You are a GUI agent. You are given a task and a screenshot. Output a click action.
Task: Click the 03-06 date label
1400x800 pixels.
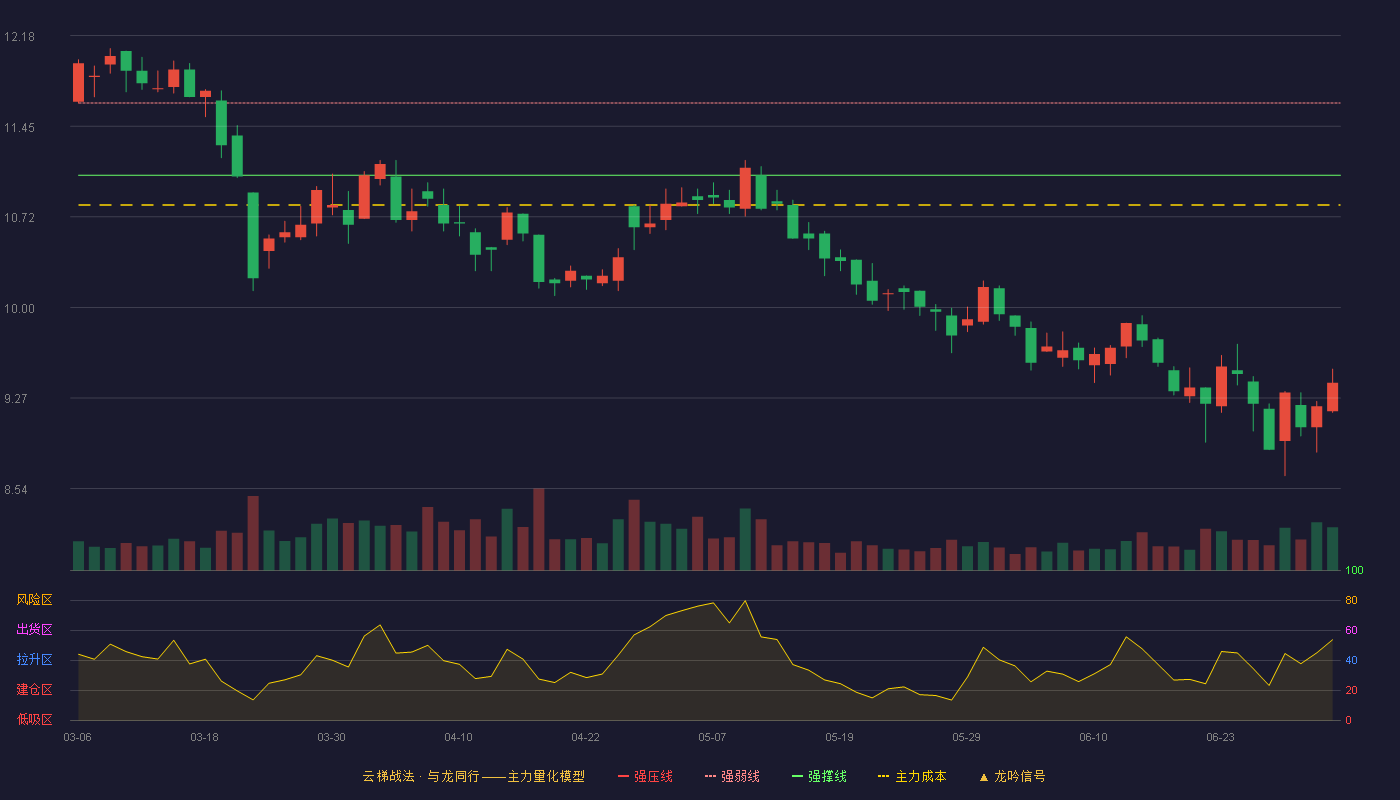click(78, 737)
